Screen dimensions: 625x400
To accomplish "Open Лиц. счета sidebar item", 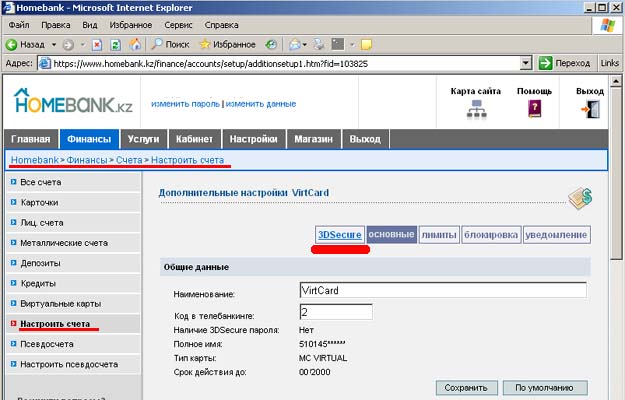I will tap(73, 223).
